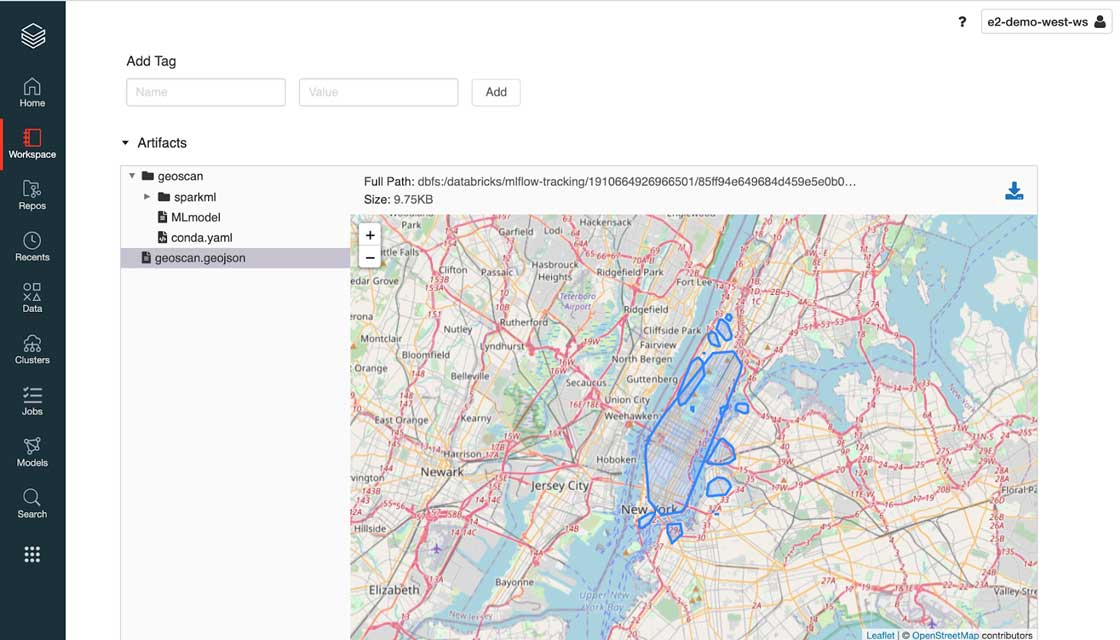The height and width of the screenshot is (640, 1120).
Task: Open the Repos sidebar icon
Action: [x=32, y=195]
